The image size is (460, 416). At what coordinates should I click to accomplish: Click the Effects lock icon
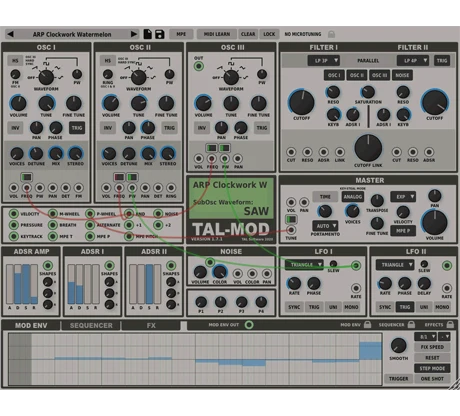450,324
